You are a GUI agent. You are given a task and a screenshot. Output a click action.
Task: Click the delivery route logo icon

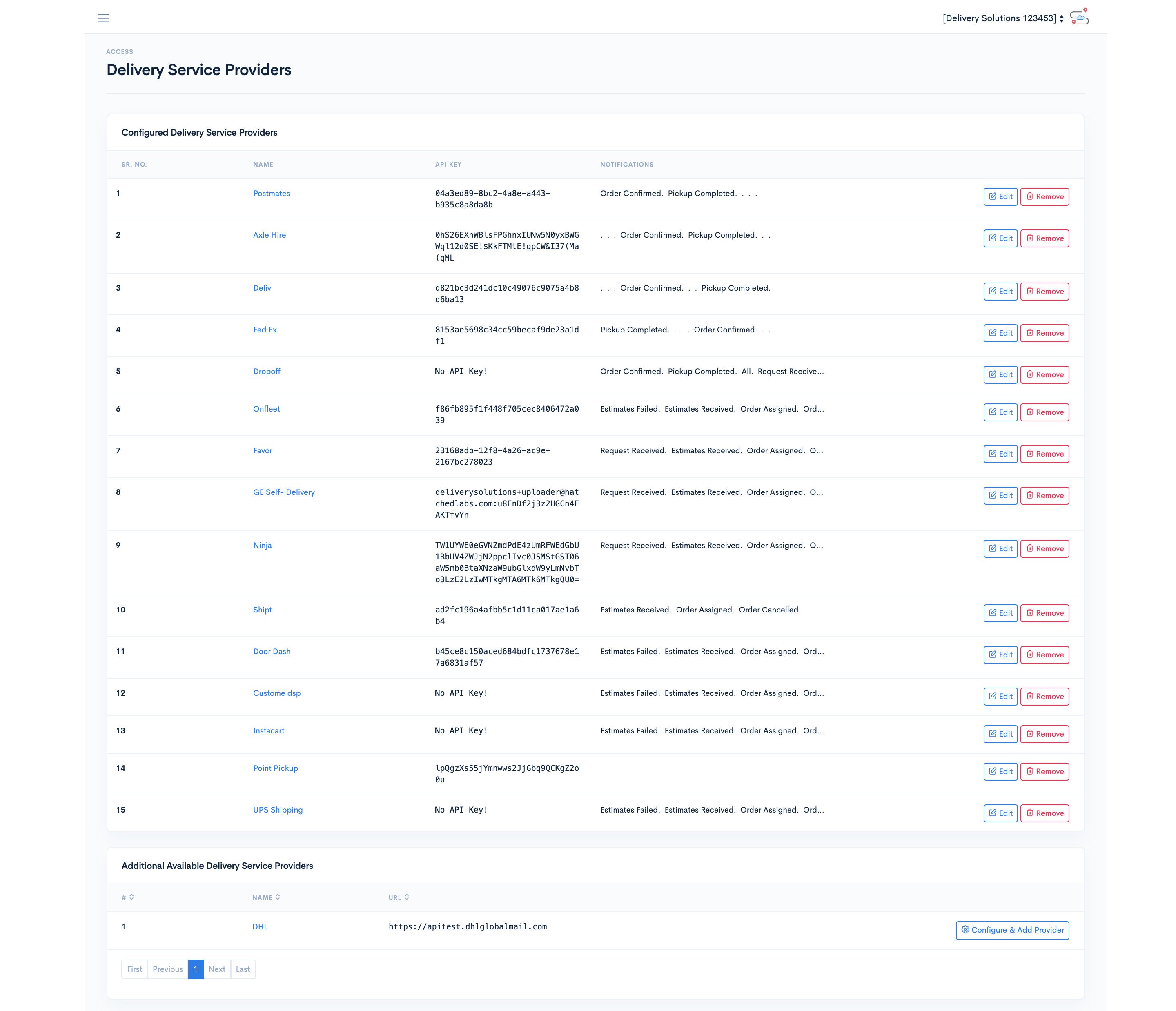click(x=1079, y=18)
